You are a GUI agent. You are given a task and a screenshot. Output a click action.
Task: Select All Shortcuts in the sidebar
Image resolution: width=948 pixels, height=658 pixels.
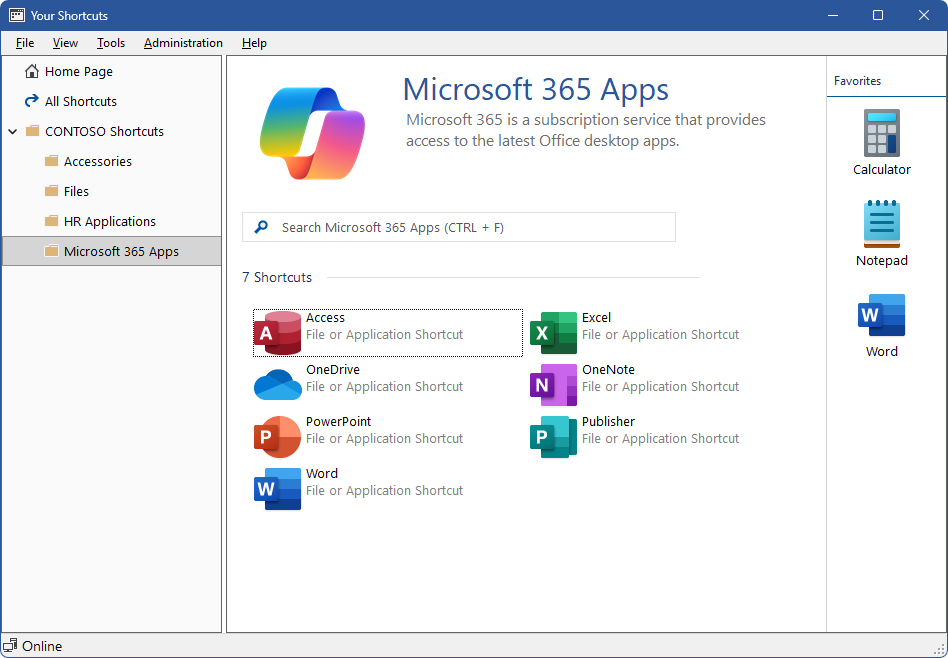pos(80,102)
